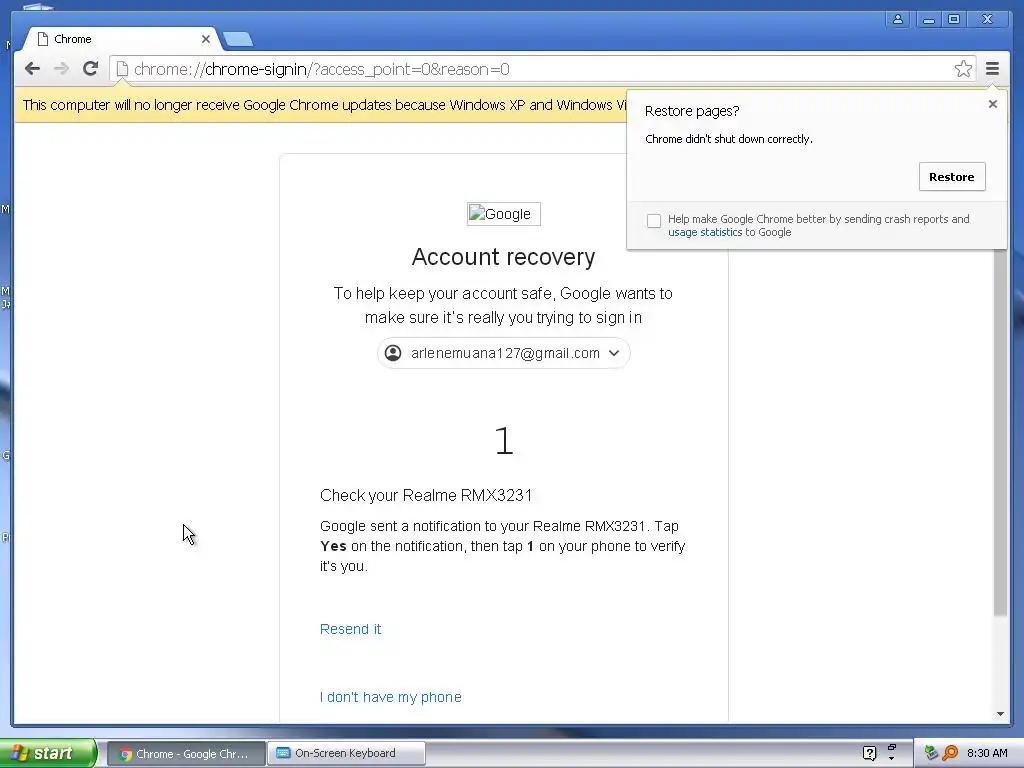1024x768 pixels.
Task: Click the verification number 1
Action: pyautogui.click(x=504, y=441)
